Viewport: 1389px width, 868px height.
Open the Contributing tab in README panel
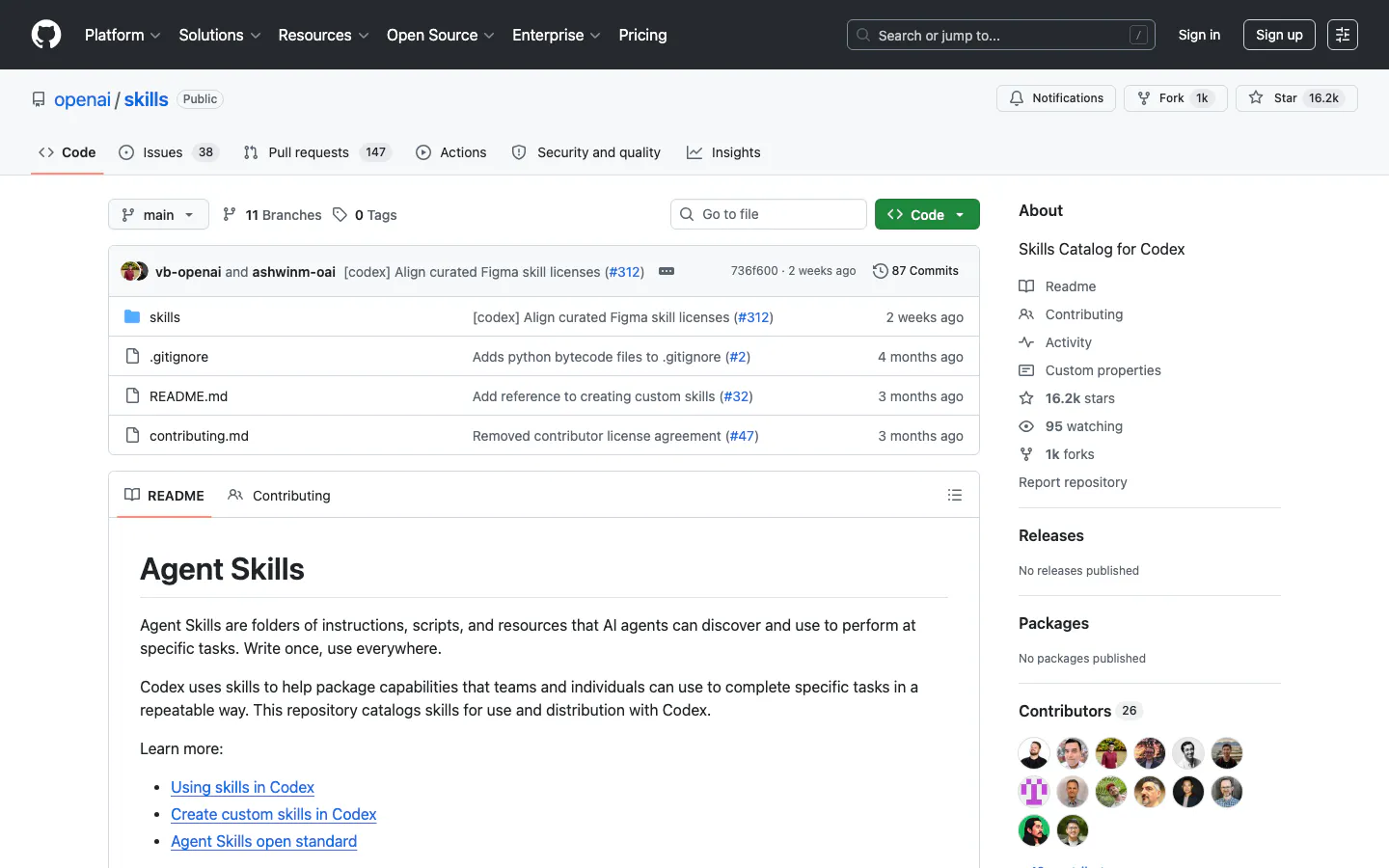coord(280,496)
